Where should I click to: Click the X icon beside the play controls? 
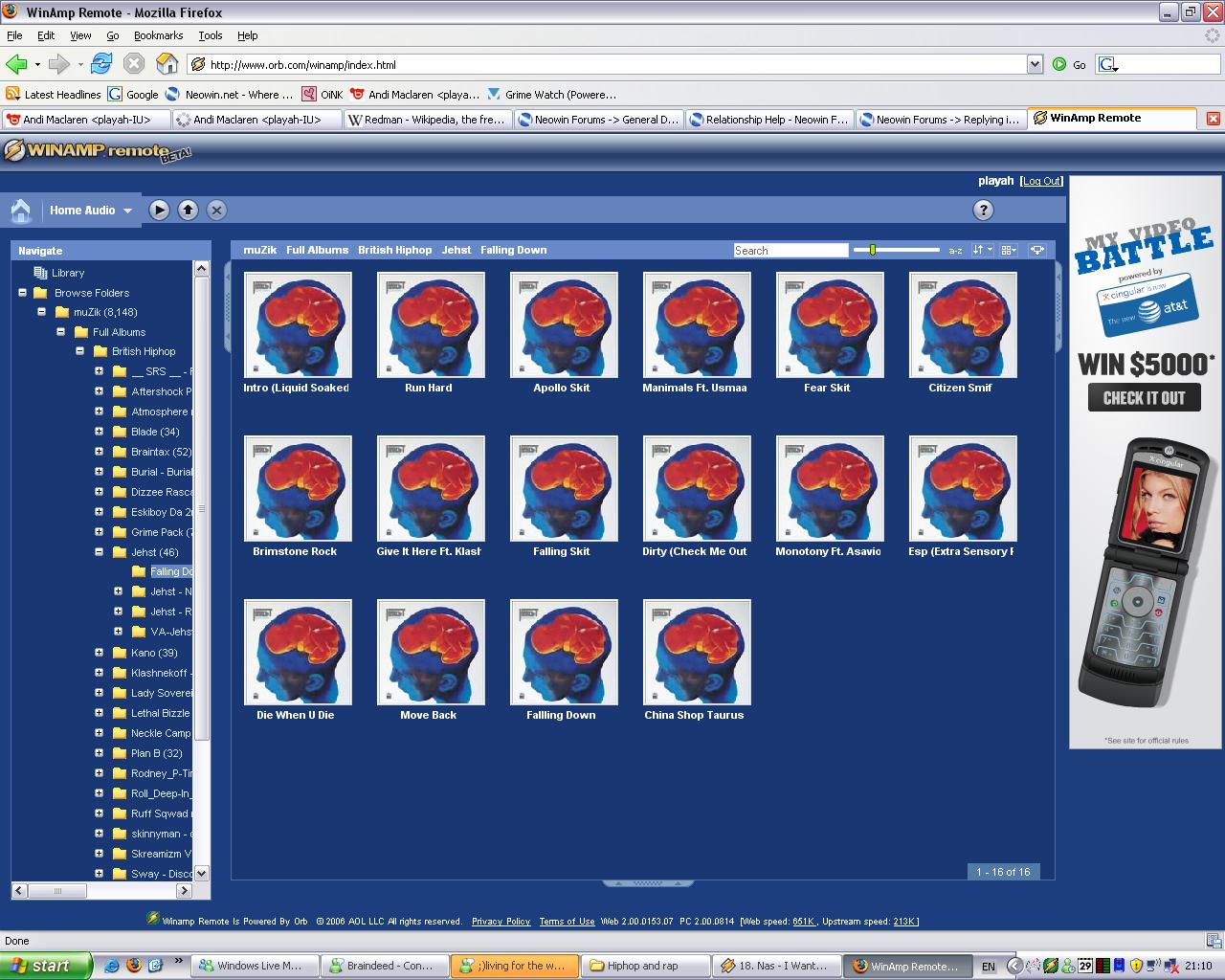tap(216, 210)
